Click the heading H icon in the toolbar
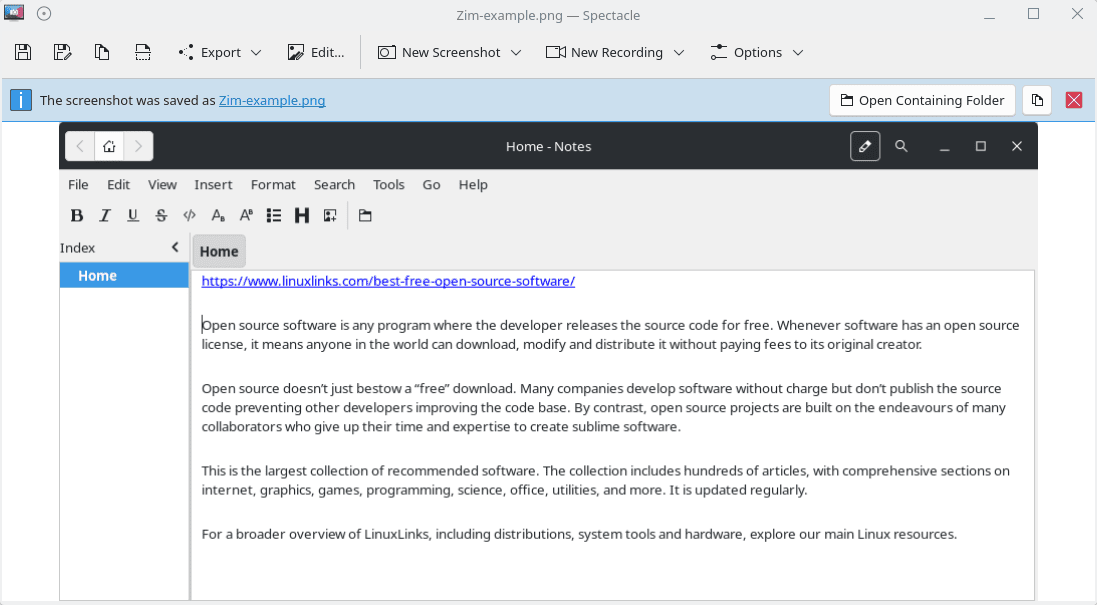 coord(302,215)
